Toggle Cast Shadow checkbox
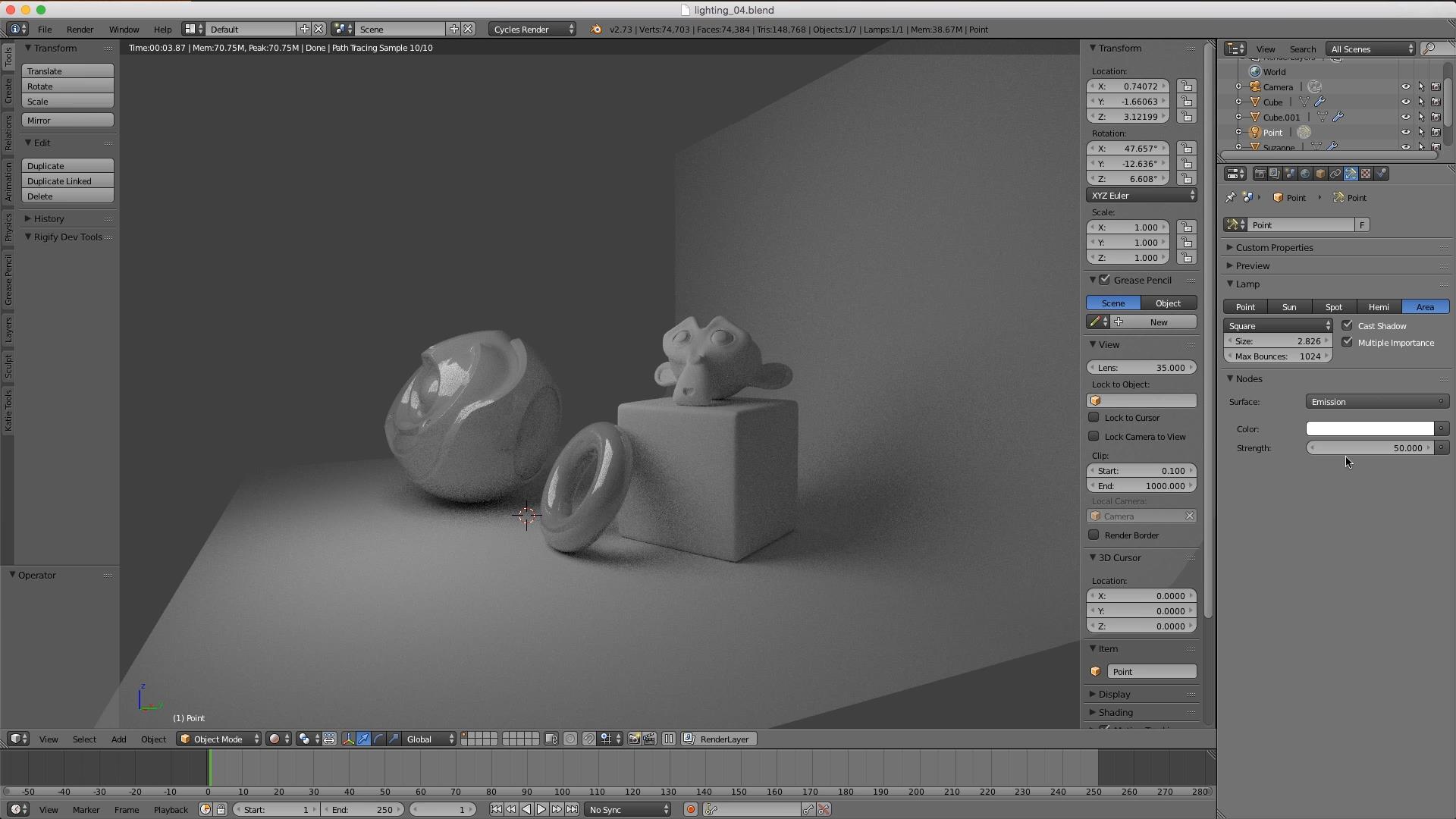1456x819 pixels. [1348, 325]
